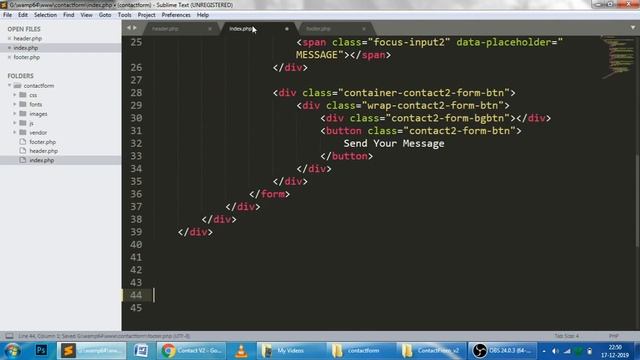Select index.php under Open Files
Image resolution: width=640 pixels, height=360 pixels.
coord(26,48)
